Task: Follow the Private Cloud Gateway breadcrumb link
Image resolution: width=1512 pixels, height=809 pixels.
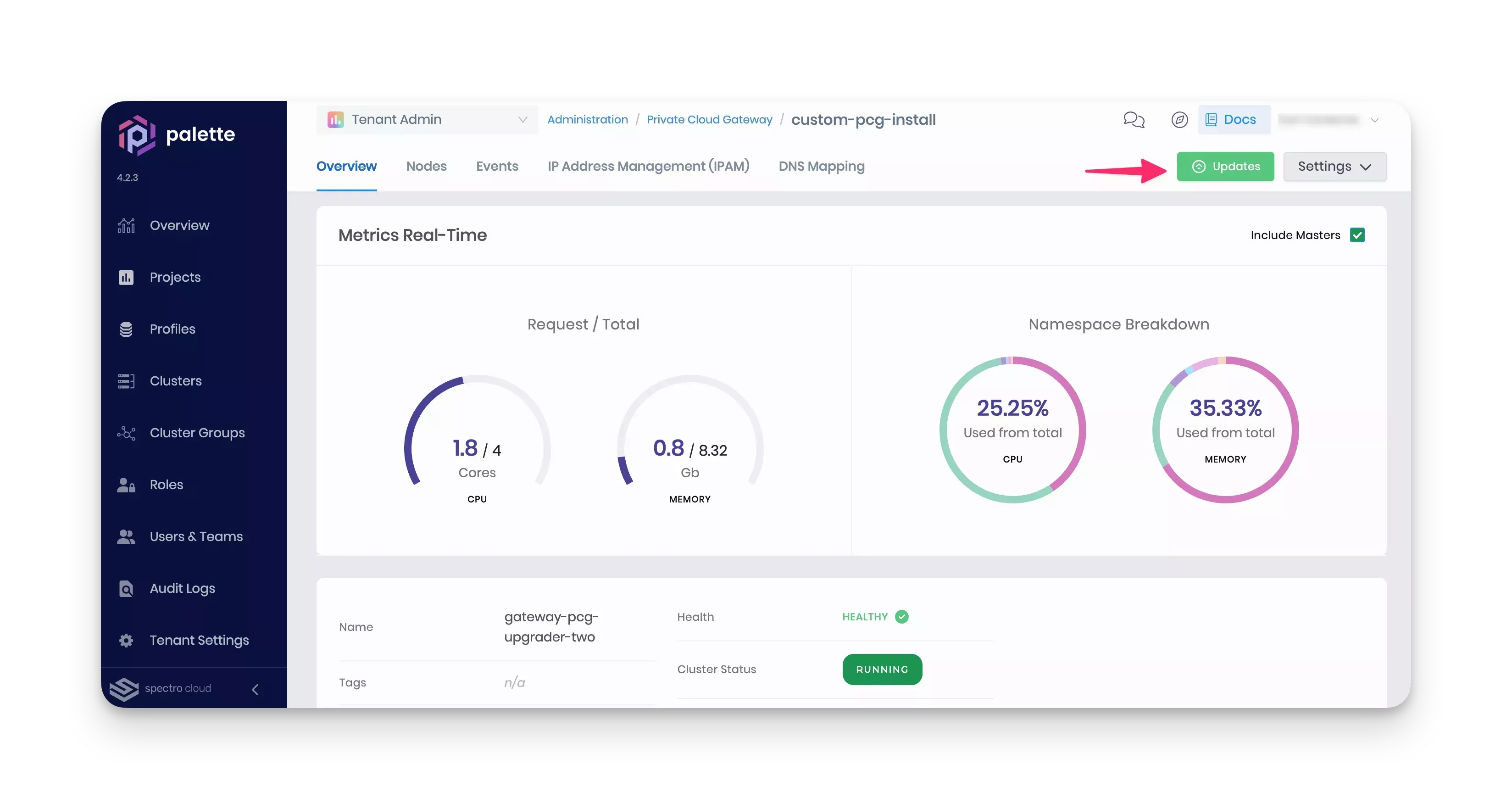Action: tap(709, 120)
